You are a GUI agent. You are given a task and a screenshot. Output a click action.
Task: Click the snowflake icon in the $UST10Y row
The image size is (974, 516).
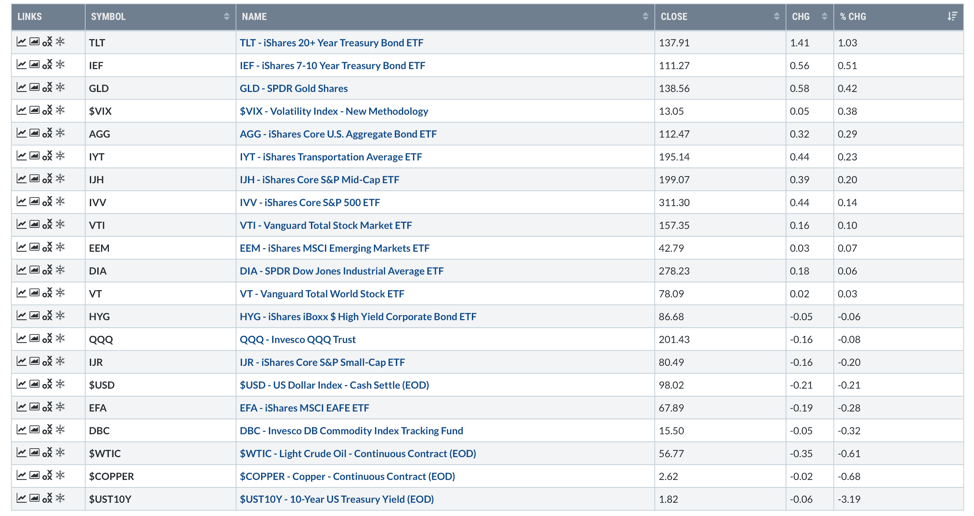(x=60, y=498)
